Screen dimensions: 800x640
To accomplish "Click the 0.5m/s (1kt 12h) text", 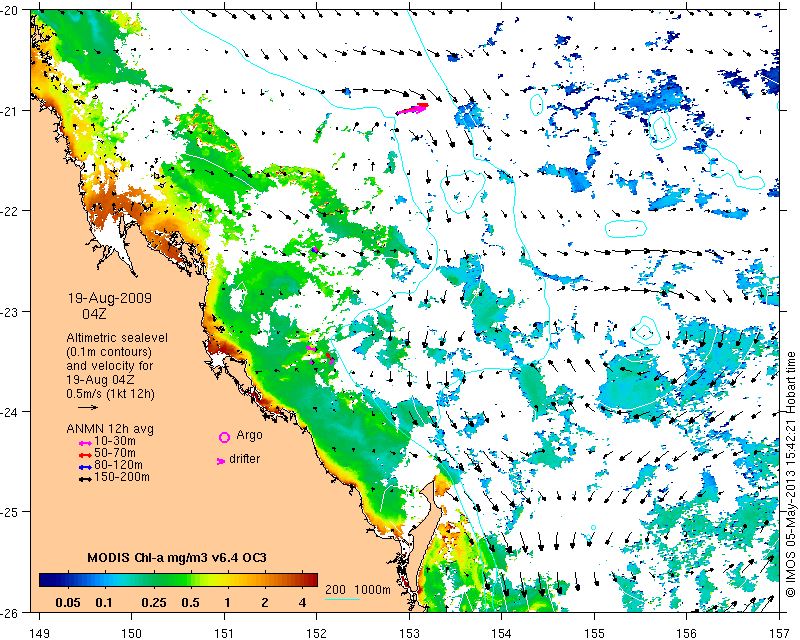I will tap(110, 394).
